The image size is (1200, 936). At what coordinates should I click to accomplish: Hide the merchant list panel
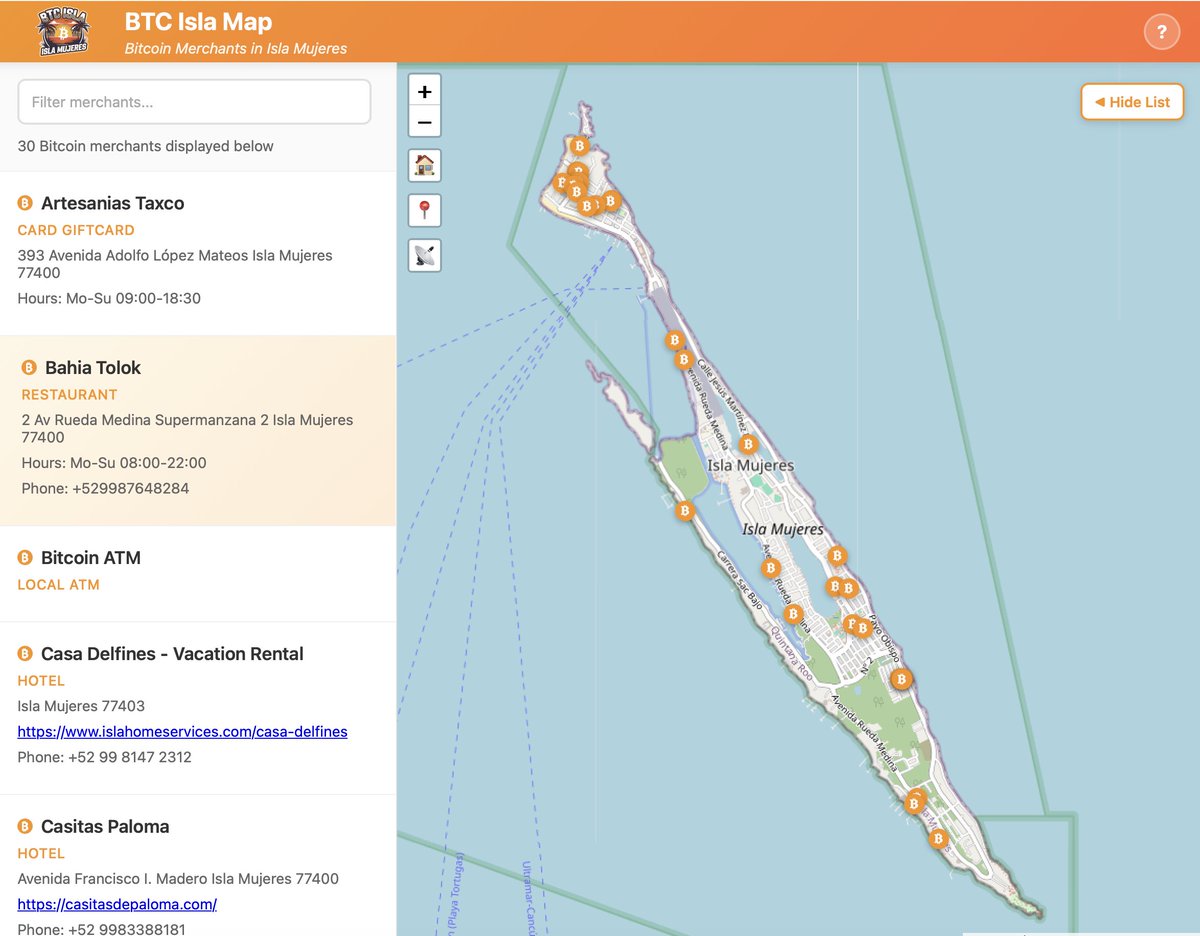tap(1131, 101)
